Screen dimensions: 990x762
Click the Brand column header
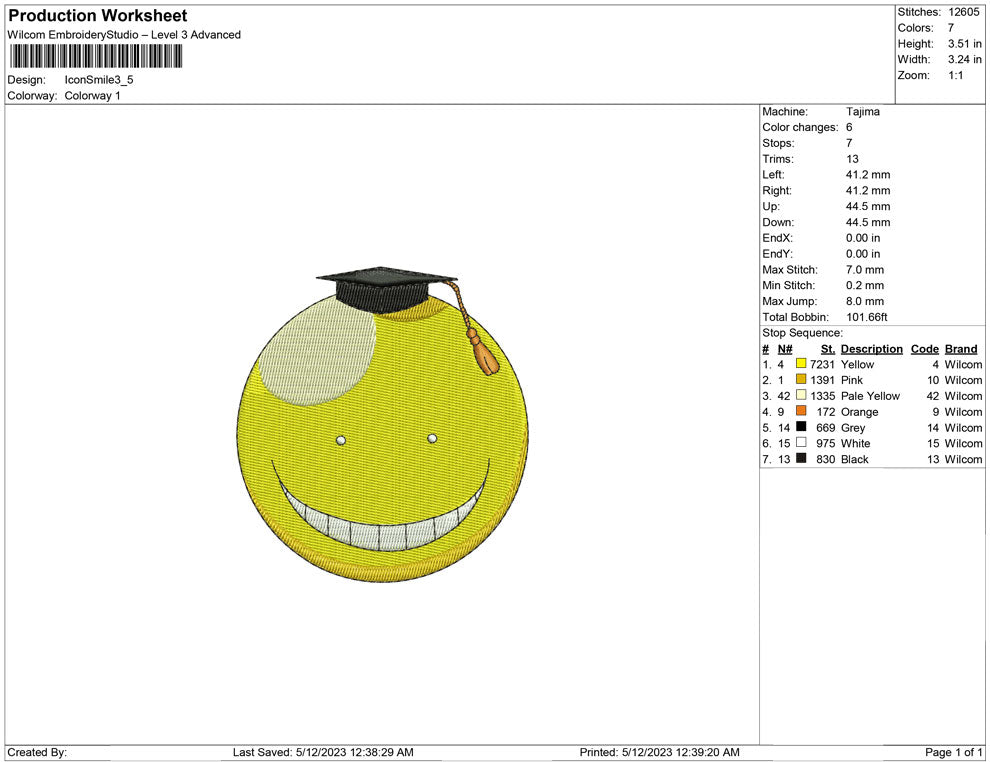click(x=961, y=349)
